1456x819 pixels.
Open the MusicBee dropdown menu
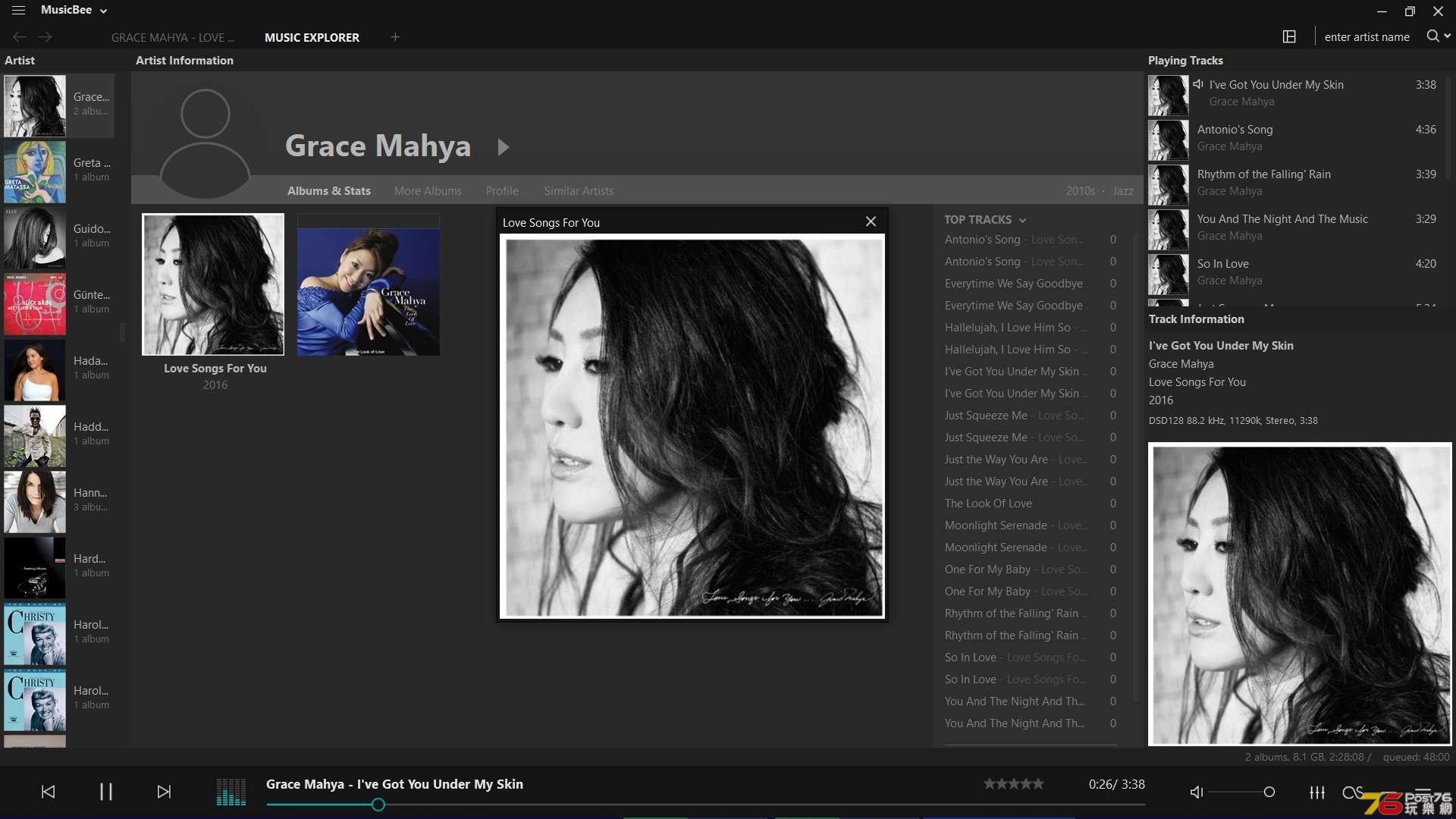coord(74,10)
